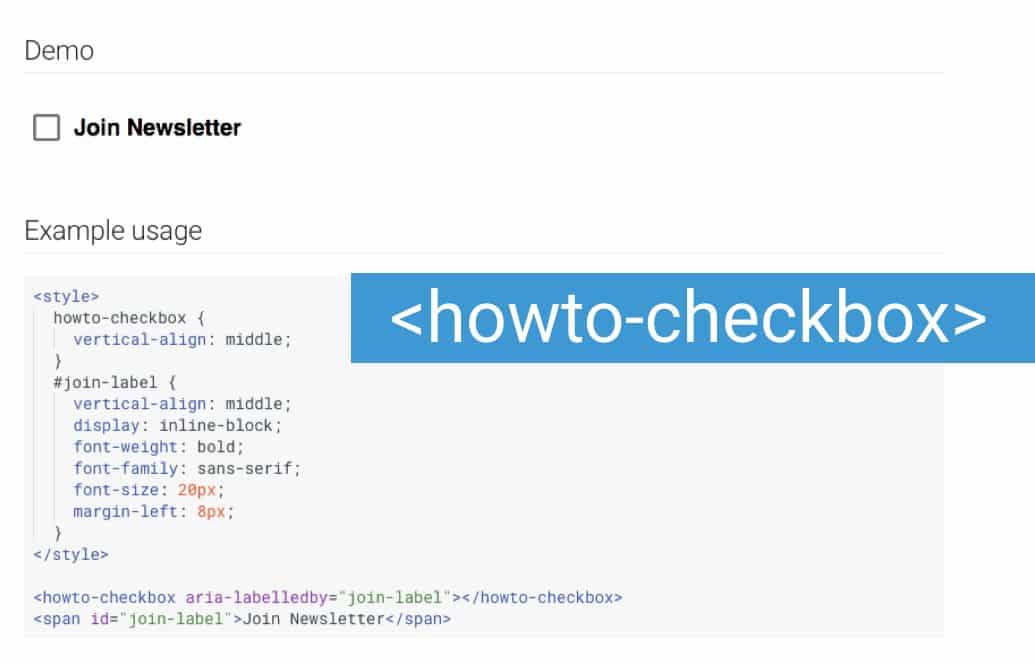Select the Demo section heading
This screenshot has width=1035, height=664.
coord(59,50)
